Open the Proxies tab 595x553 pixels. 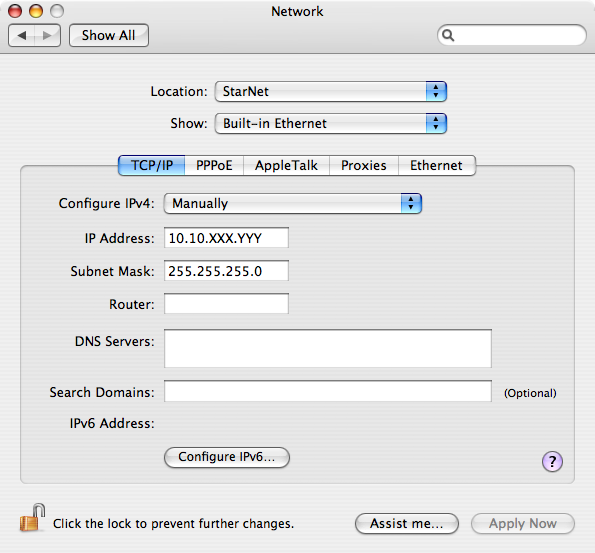pyautogui.click(x=364, y=165)
